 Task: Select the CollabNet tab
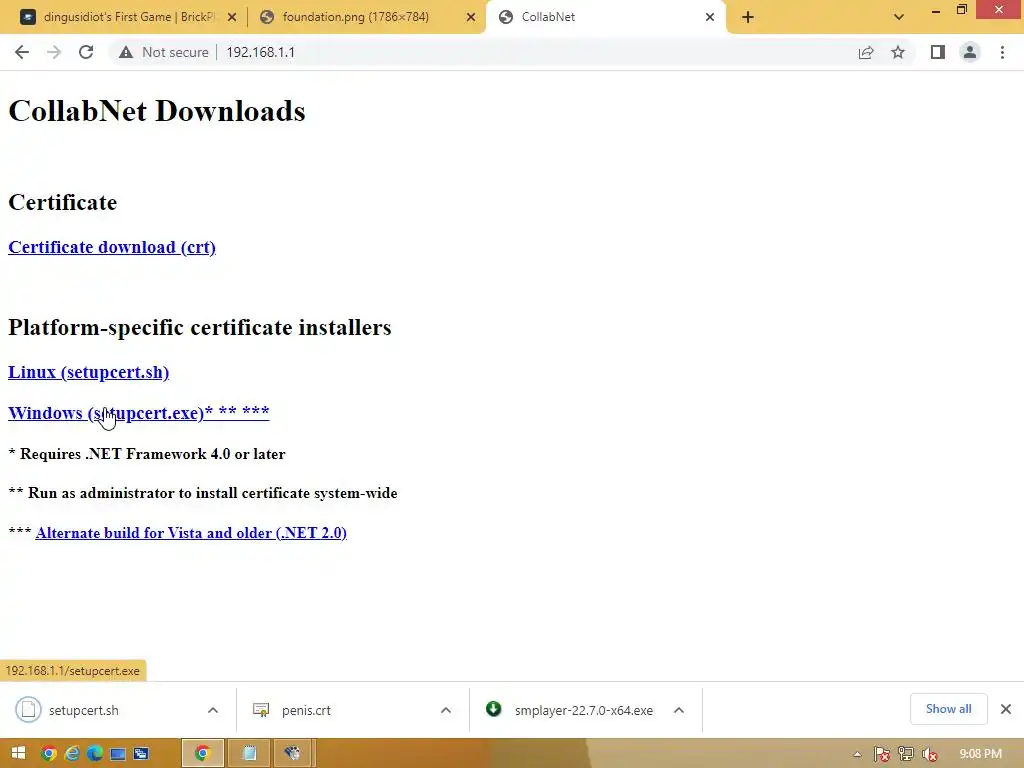(x=548, y=17)
